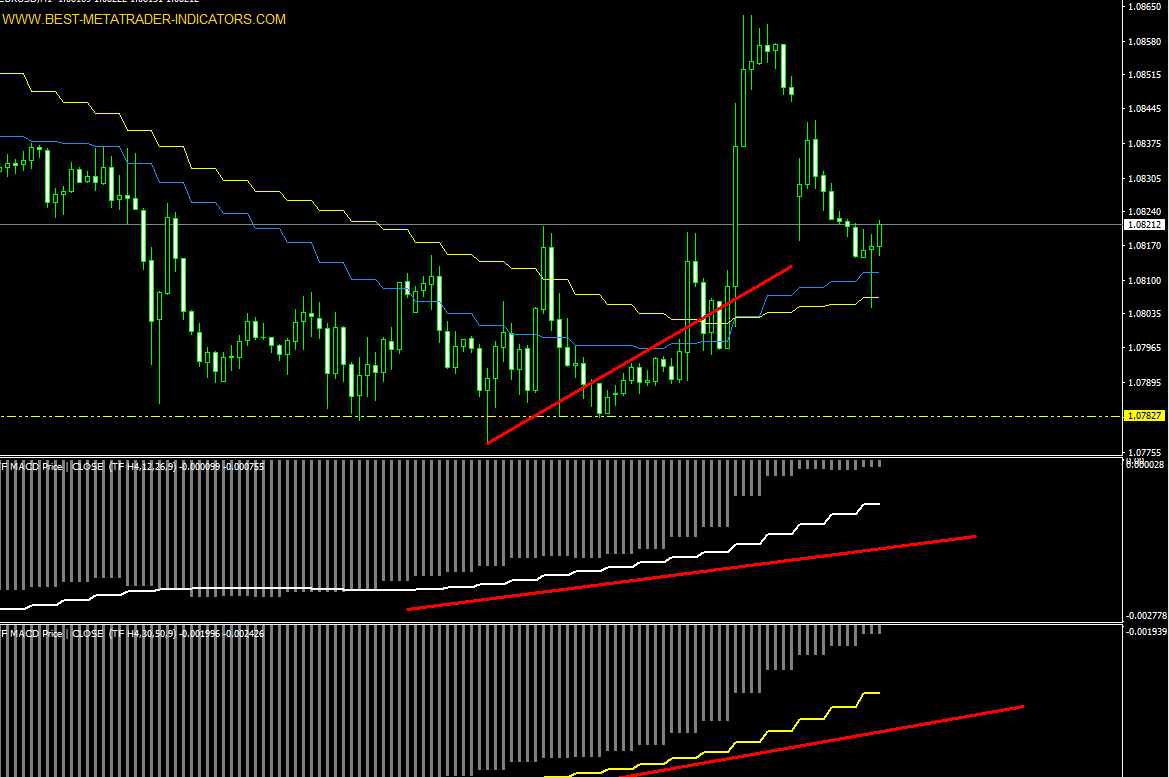Click the 1.08650 price axis value
This screenshot has height=777, width=1169.
click(1144, 7)
